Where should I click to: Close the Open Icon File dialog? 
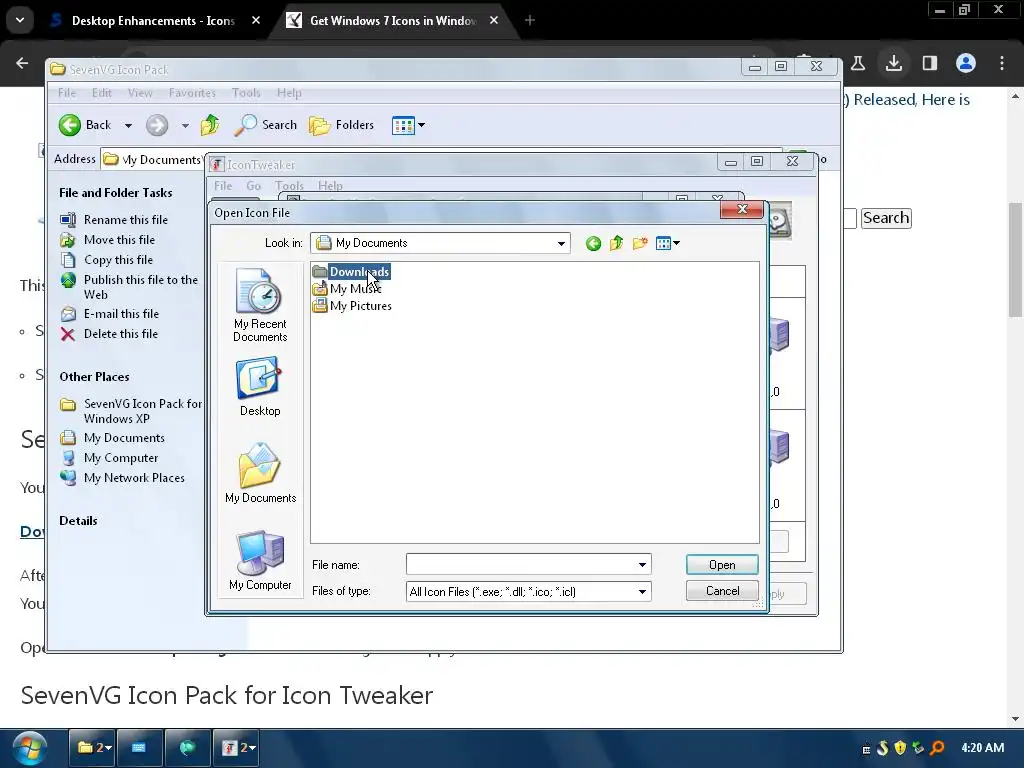pyautogui.click(x=742, y=209)
